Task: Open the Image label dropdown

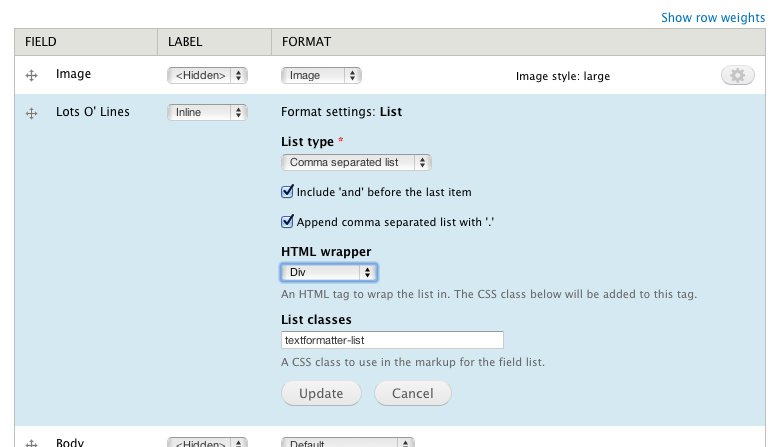Action: pyautogui.click(x=207, y=75)
